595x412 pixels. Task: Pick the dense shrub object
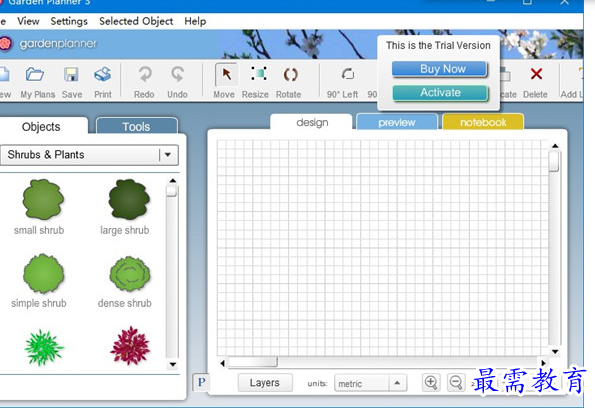tap(130, 274)
